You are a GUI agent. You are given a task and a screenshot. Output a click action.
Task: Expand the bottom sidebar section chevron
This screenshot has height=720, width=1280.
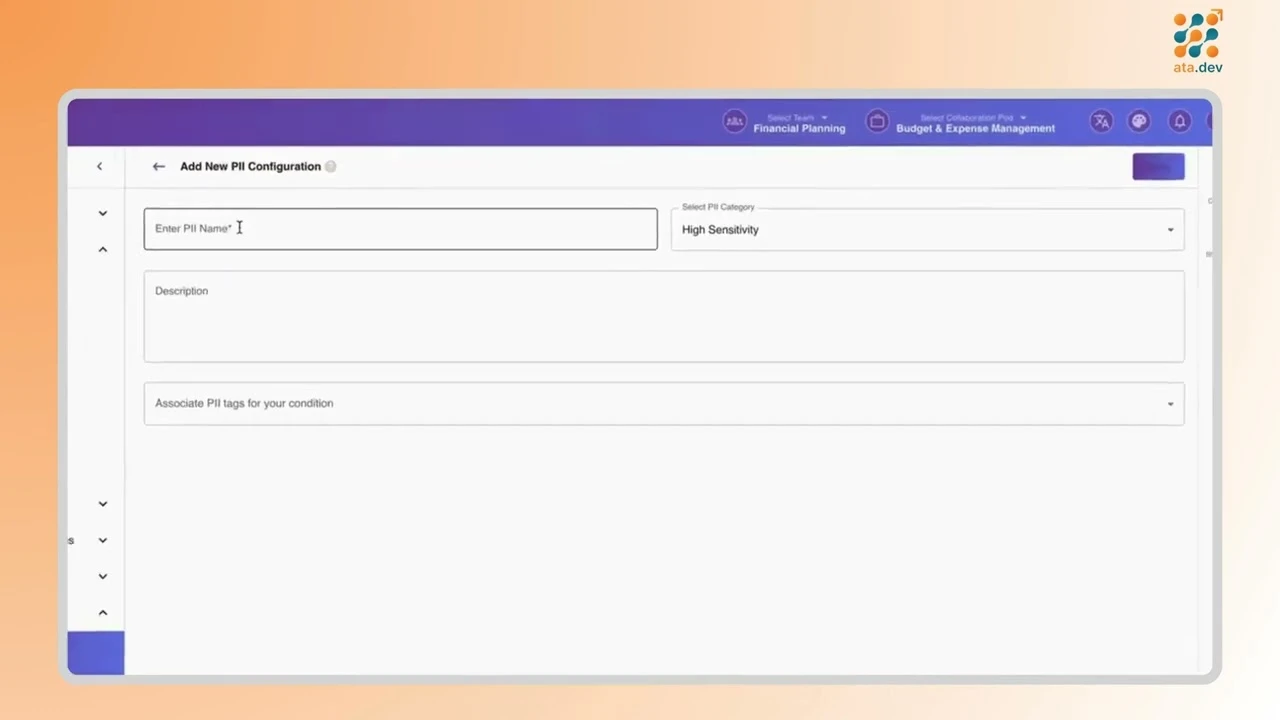tap(102, 575)
